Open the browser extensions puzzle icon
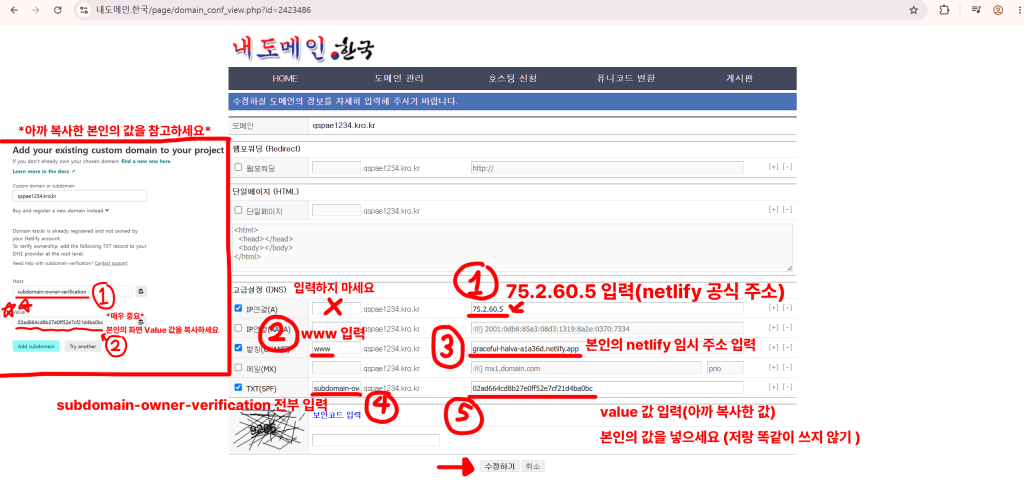Viewport: 1024px width, 481px height. click(x=944, y=10)
